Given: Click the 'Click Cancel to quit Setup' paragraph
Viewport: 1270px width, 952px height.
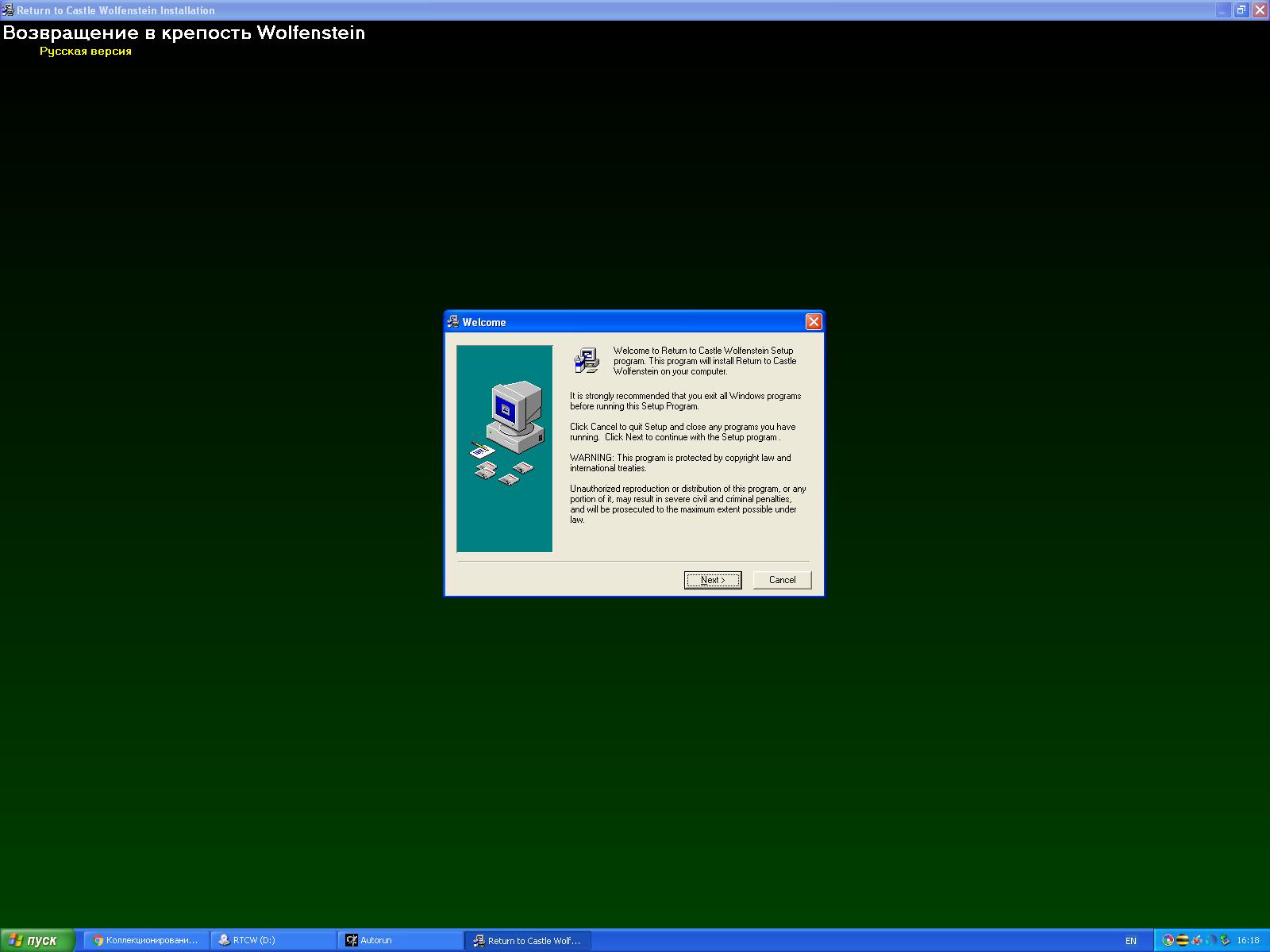Looking at the screenshot, I should click(x=683, y=432).
